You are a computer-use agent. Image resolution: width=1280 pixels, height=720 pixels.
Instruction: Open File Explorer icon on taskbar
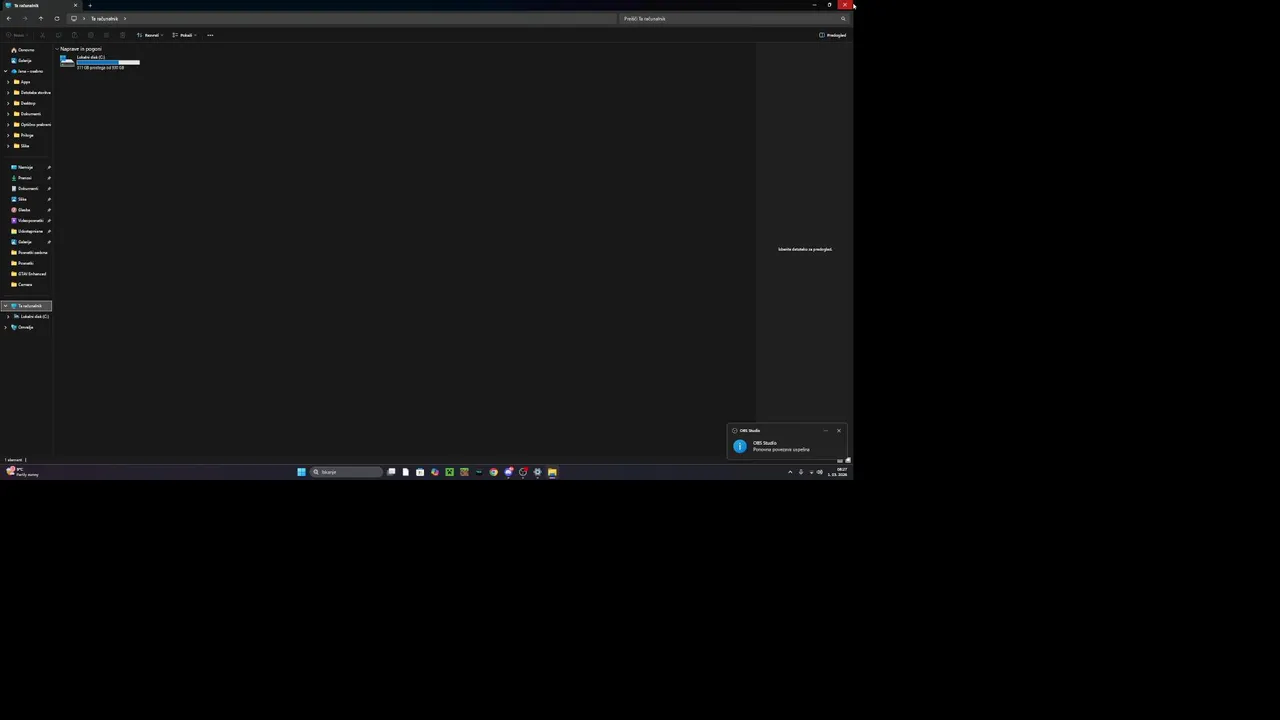click(552, 472)
